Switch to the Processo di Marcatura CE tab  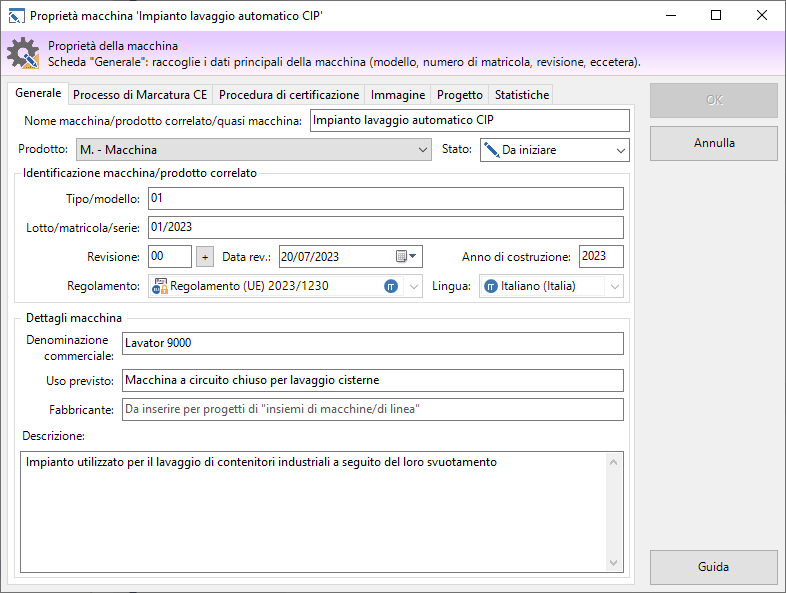140,95
